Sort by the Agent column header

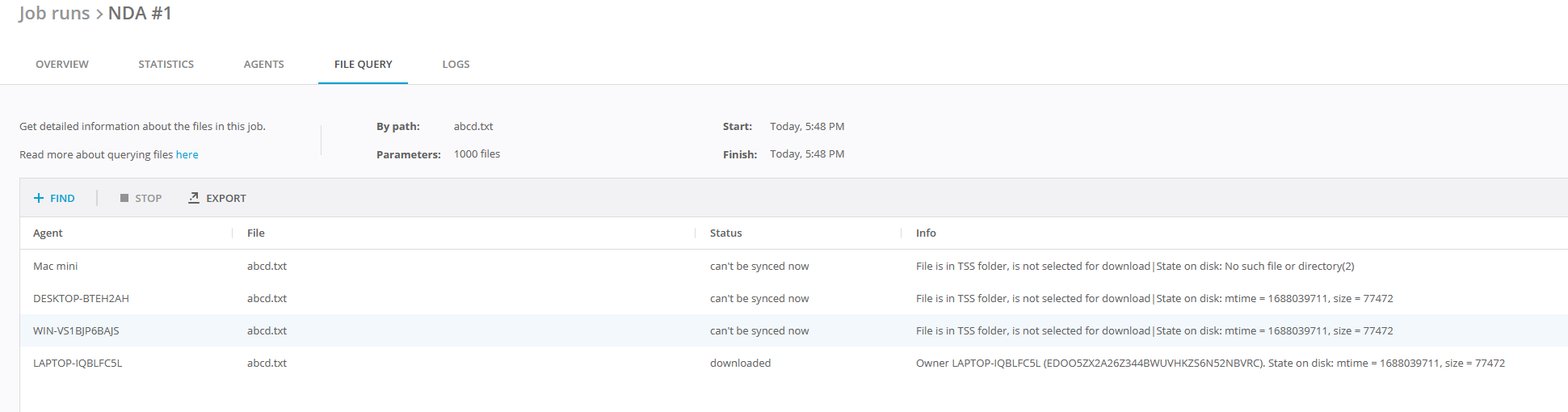click(48, 233)
